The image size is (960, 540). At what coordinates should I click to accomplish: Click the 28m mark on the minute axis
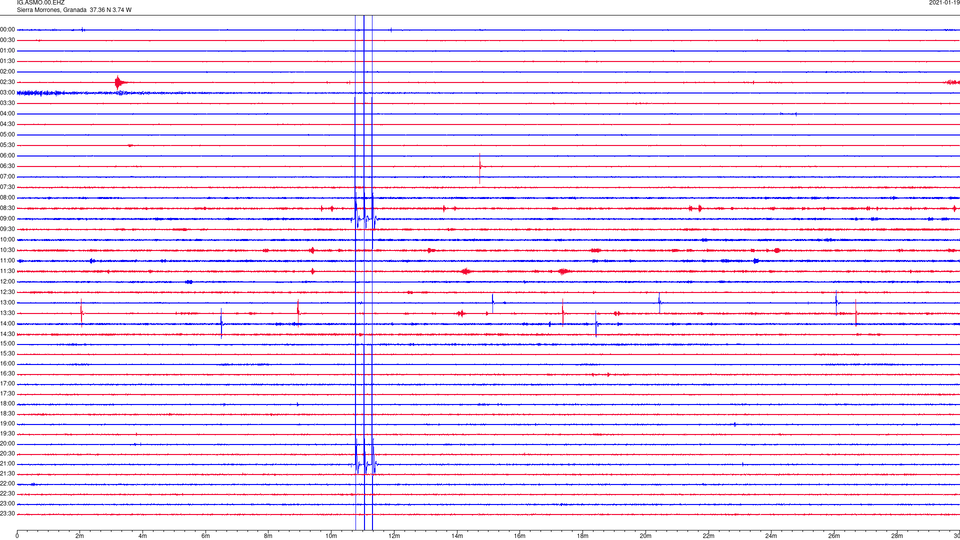(897, 536)
